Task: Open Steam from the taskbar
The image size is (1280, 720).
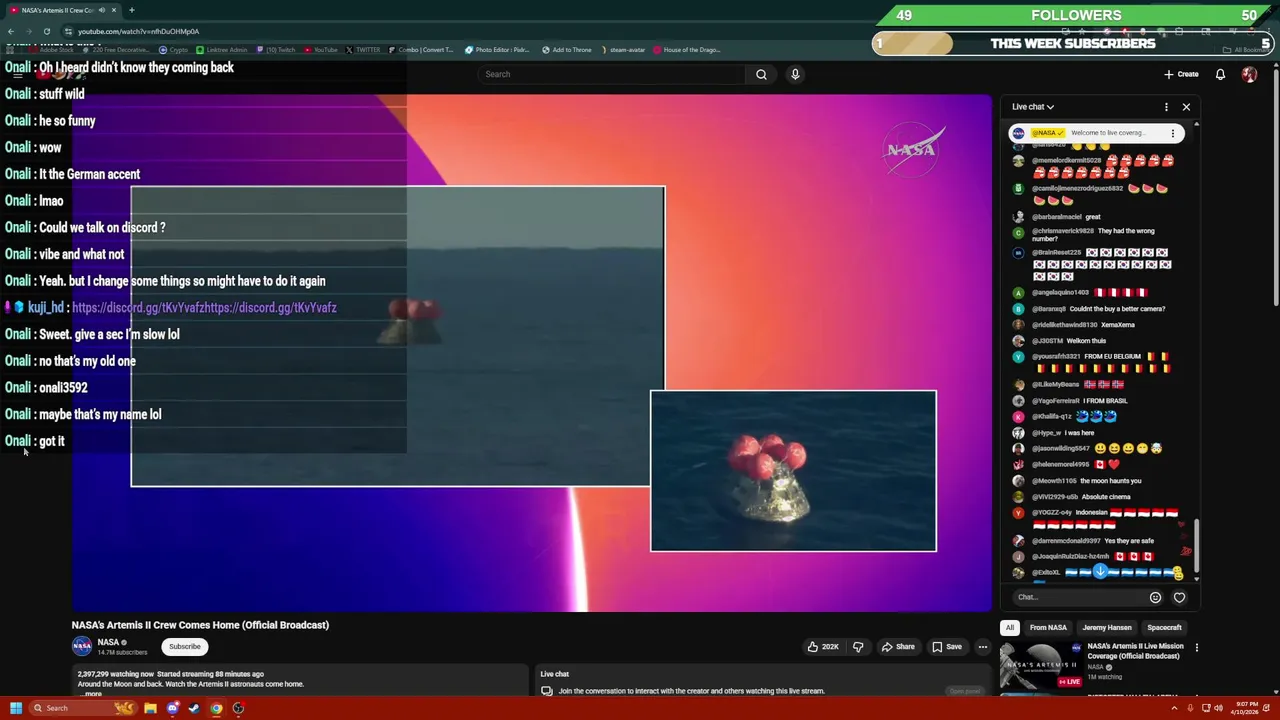Action: click(194, 708)
